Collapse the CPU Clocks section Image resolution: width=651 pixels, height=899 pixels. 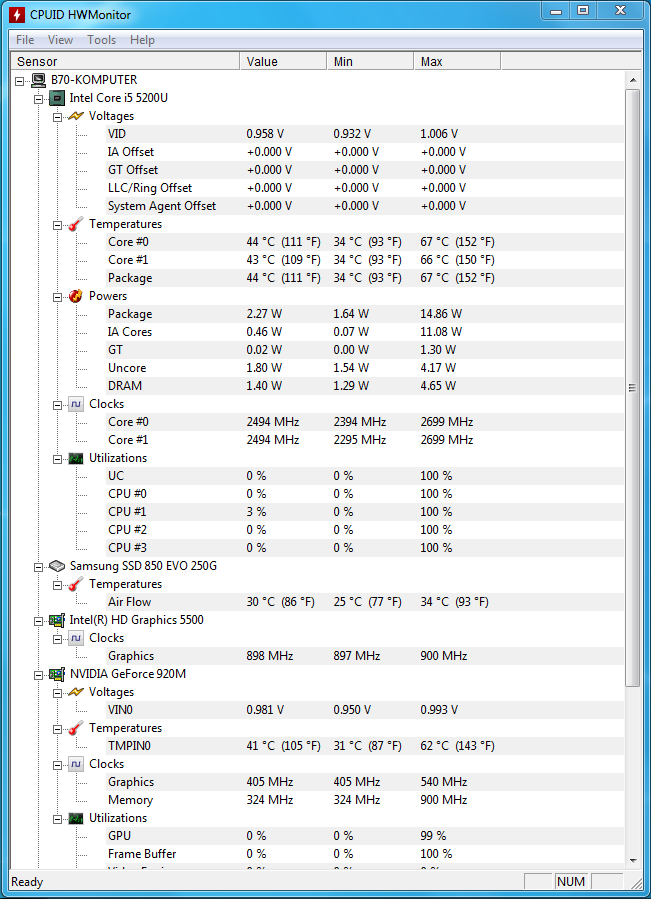(x=57, y=405)
